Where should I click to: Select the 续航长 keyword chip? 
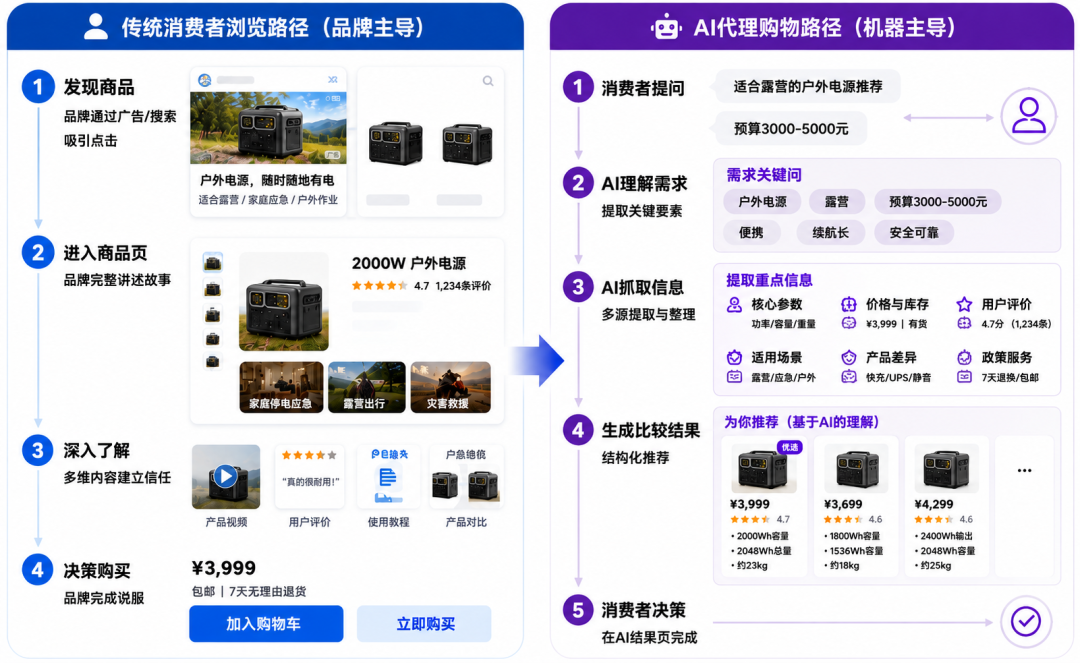[x=831, y=233]
